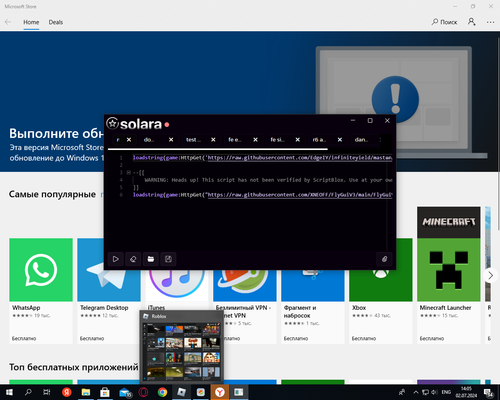Show next apps with the carousel right chevron
The height and width of the screenshot is (400, 500).
coord(490,275)
